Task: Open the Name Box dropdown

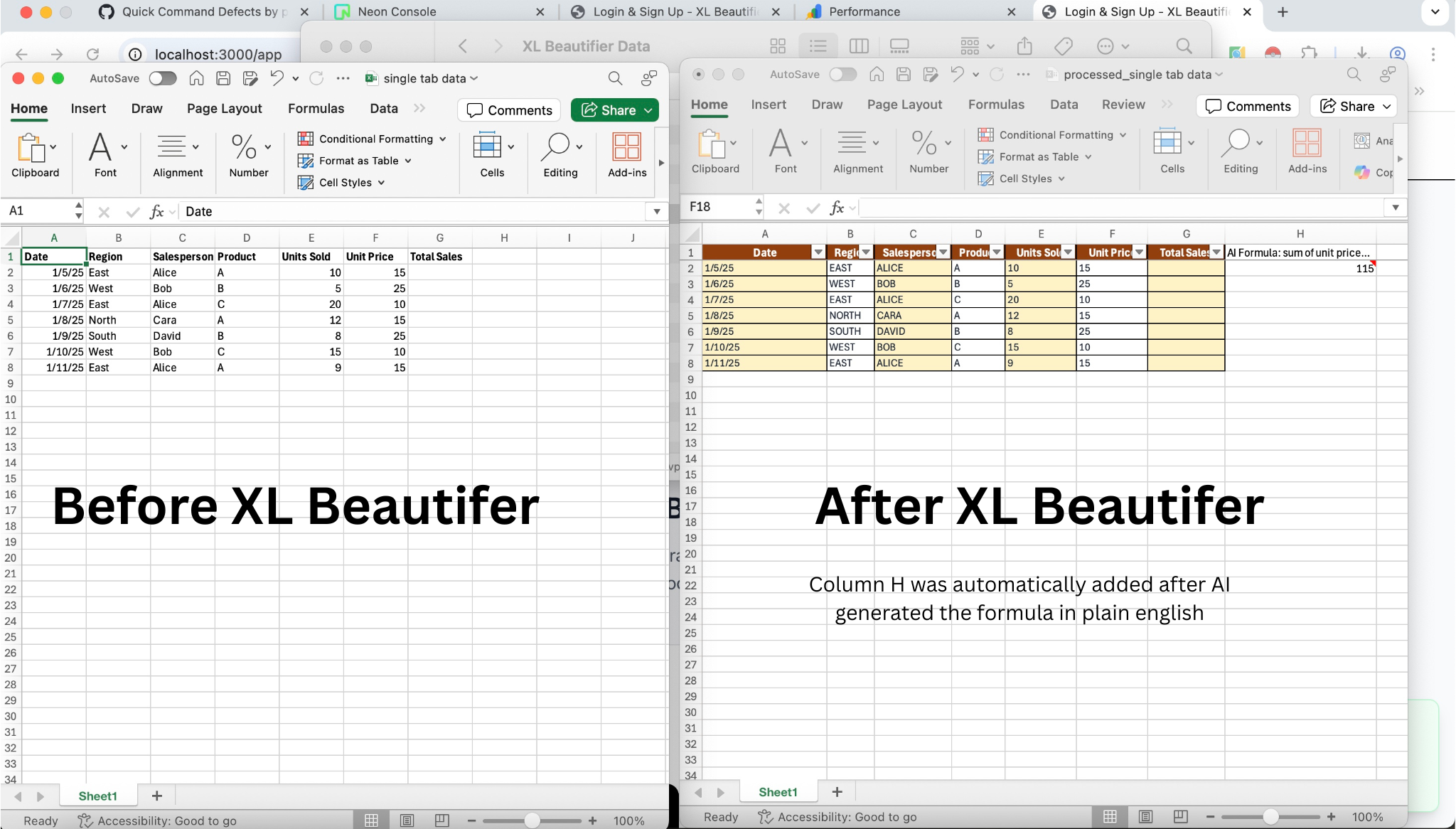Action: 77,210
